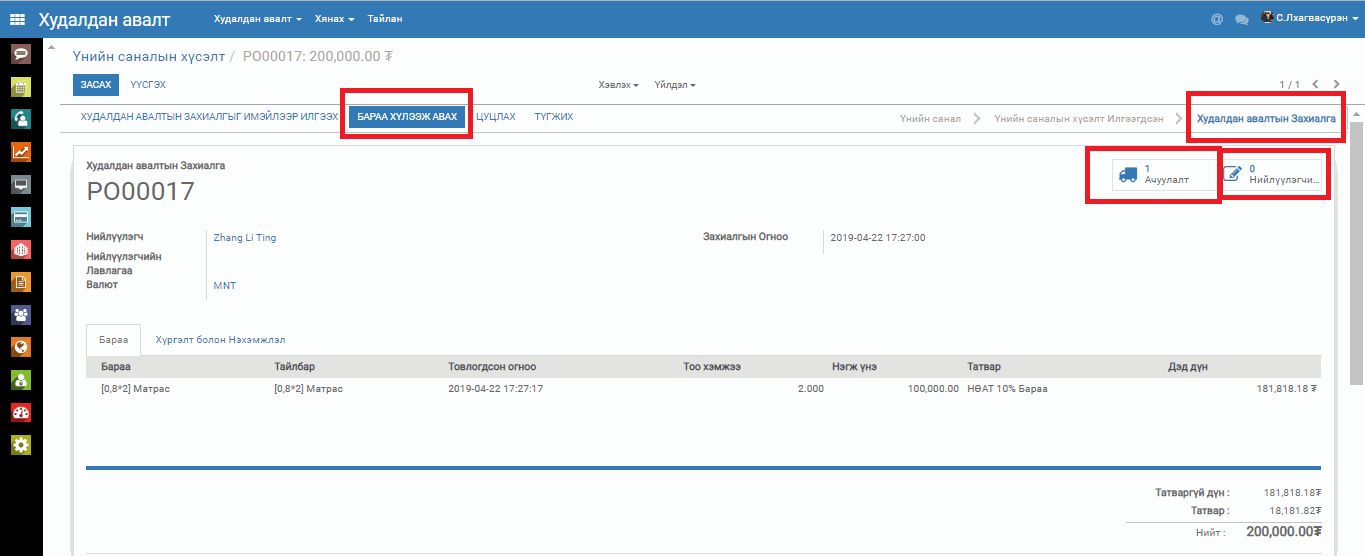Go to next record arrow
Viewport: 1365px width, 556px height.
click(x=1337, y=85)
